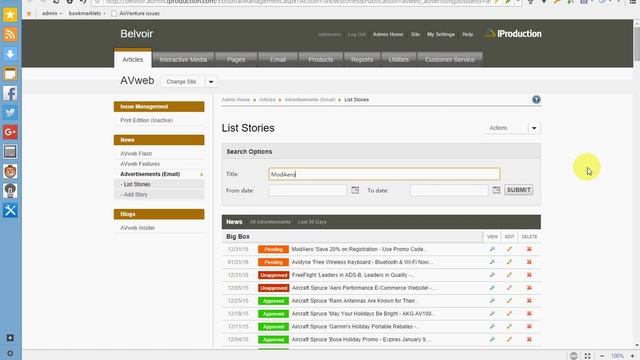The height and width of the screenshot is (360, 640).
Task: Switch to the Utilities tab
Action: [399, 60]
